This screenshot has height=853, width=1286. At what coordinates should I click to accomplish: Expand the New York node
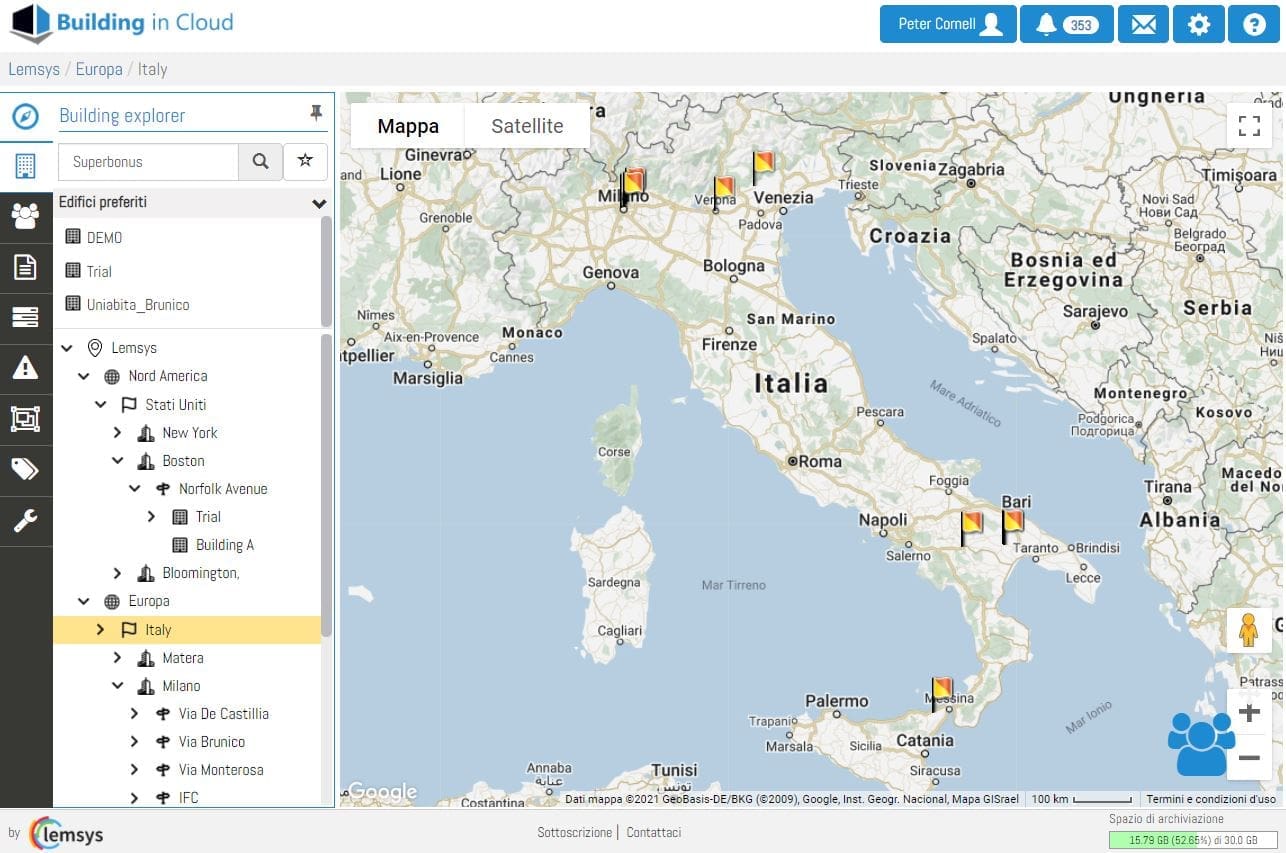(117, 433)
